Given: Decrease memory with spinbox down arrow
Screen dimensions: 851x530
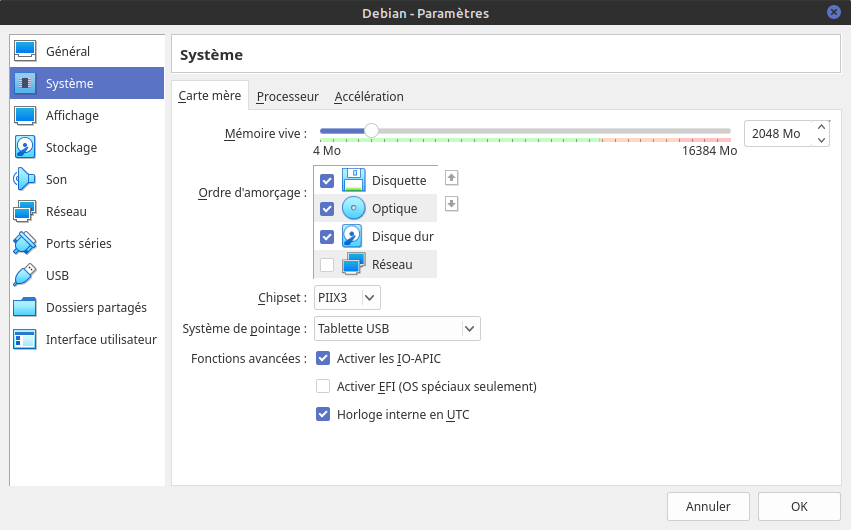Looking at the screenshot, I should tap(821, 140).
